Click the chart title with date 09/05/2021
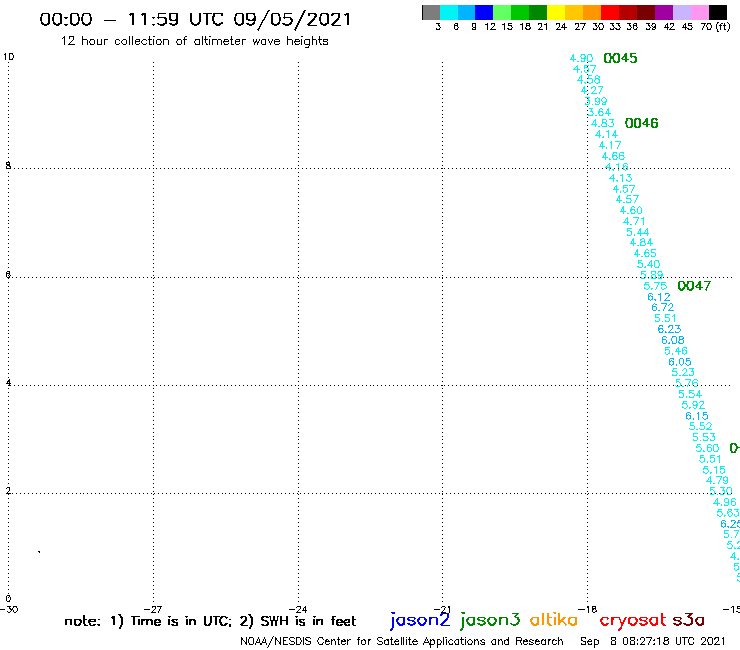 point(195,20)
